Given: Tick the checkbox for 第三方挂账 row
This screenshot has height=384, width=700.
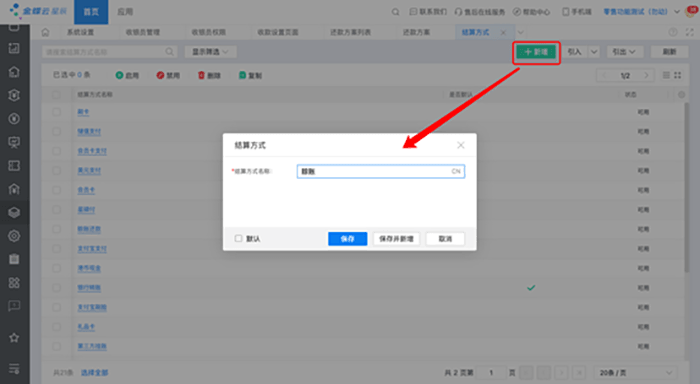Looking at the screenshot, I should 56,346.
